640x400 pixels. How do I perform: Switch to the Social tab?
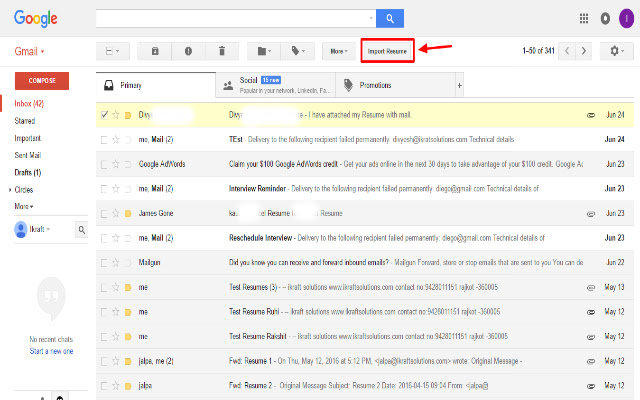pyautogui.click(x=276, y=85)
